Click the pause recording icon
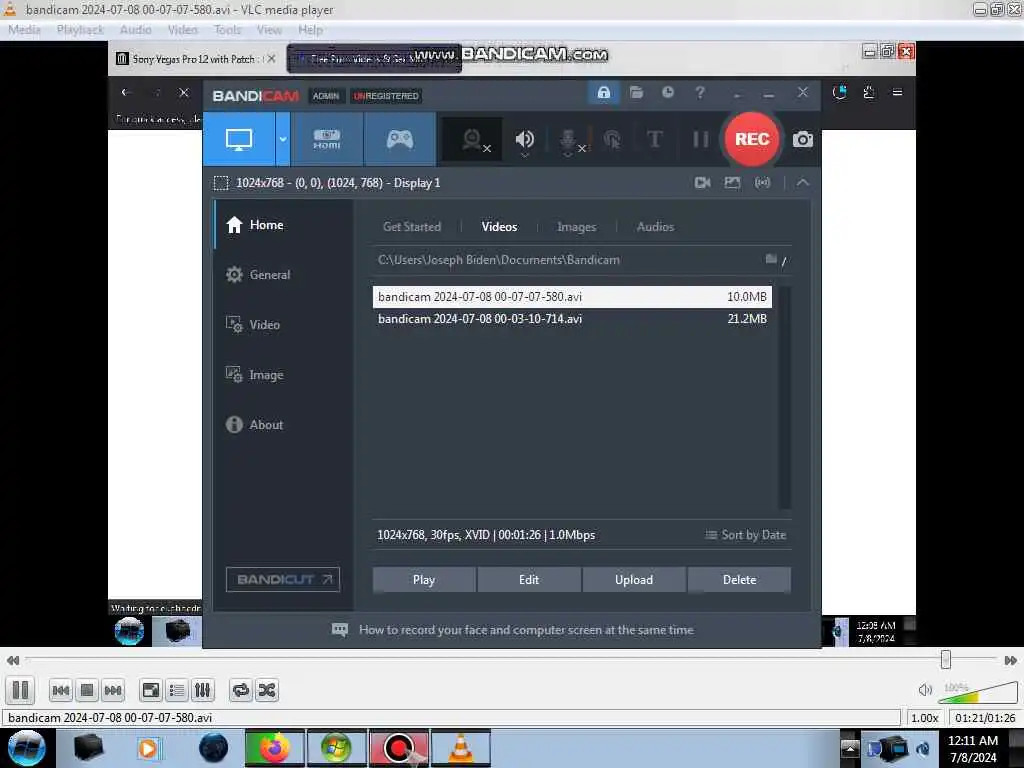Image resolution: width=1024 pixels, height=768 pixels. 700,139
